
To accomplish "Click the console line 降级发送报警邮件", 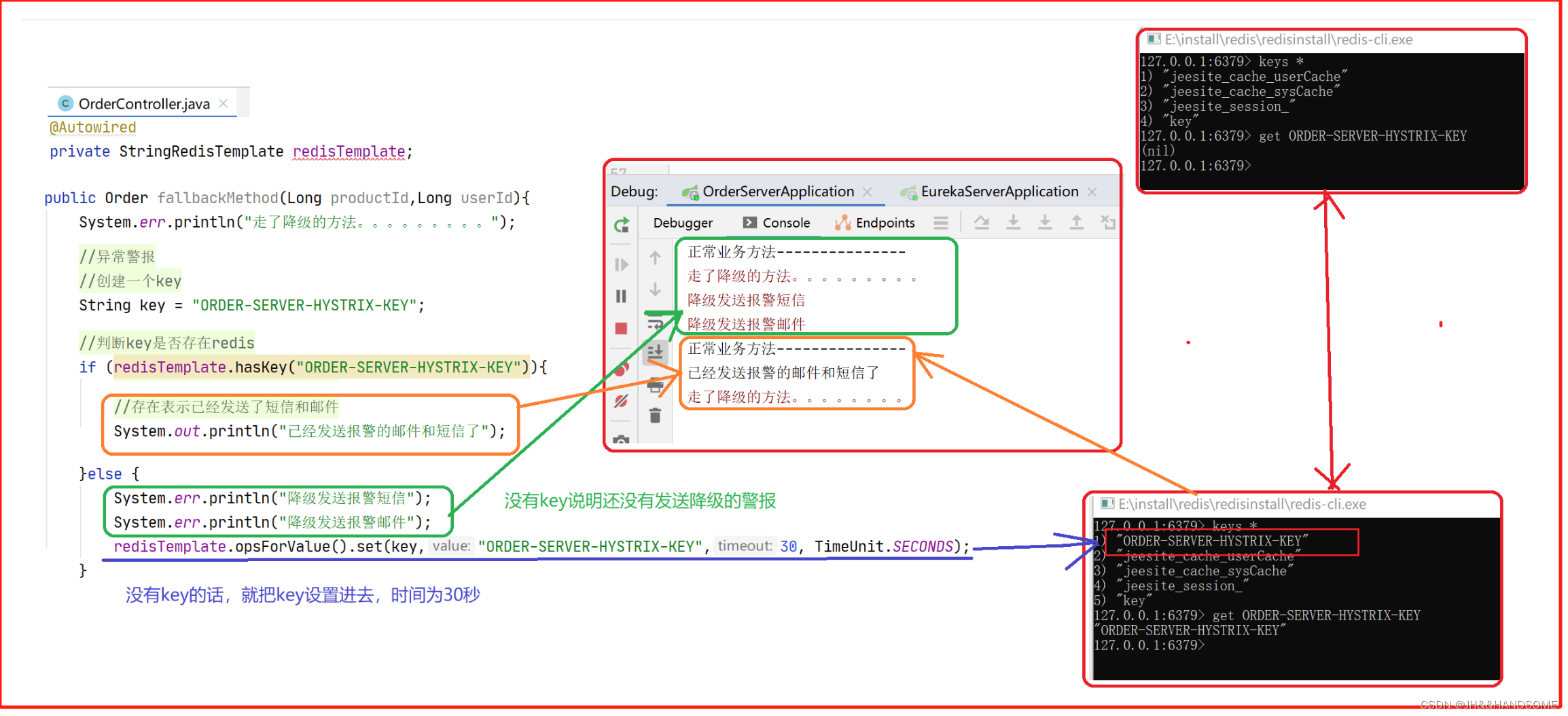I will click(746, 325).
